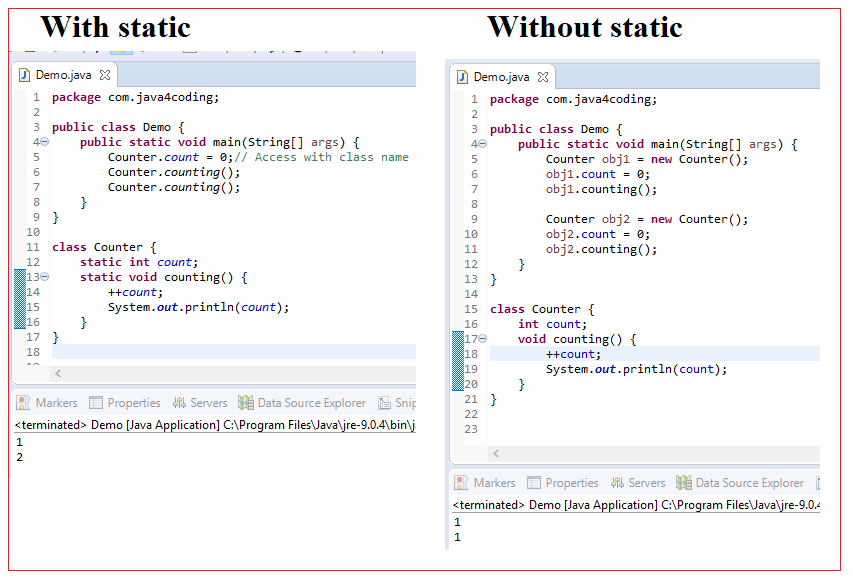Viewport: 853px width, 581px height.
Task: Open the Markers view in right panel
Action: click(484, 482)
